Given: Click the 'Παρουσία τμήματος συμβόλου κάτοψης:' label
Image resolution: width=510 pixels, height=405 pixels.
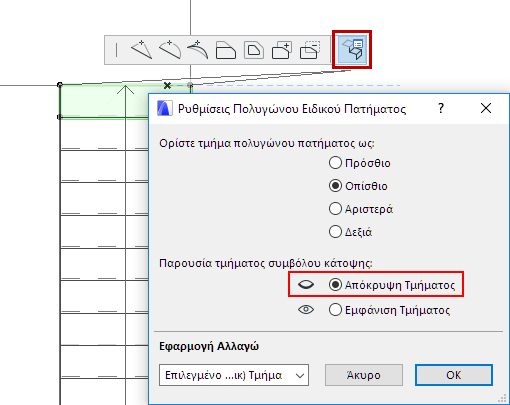Looking at the screenshot, I should 266,263.
